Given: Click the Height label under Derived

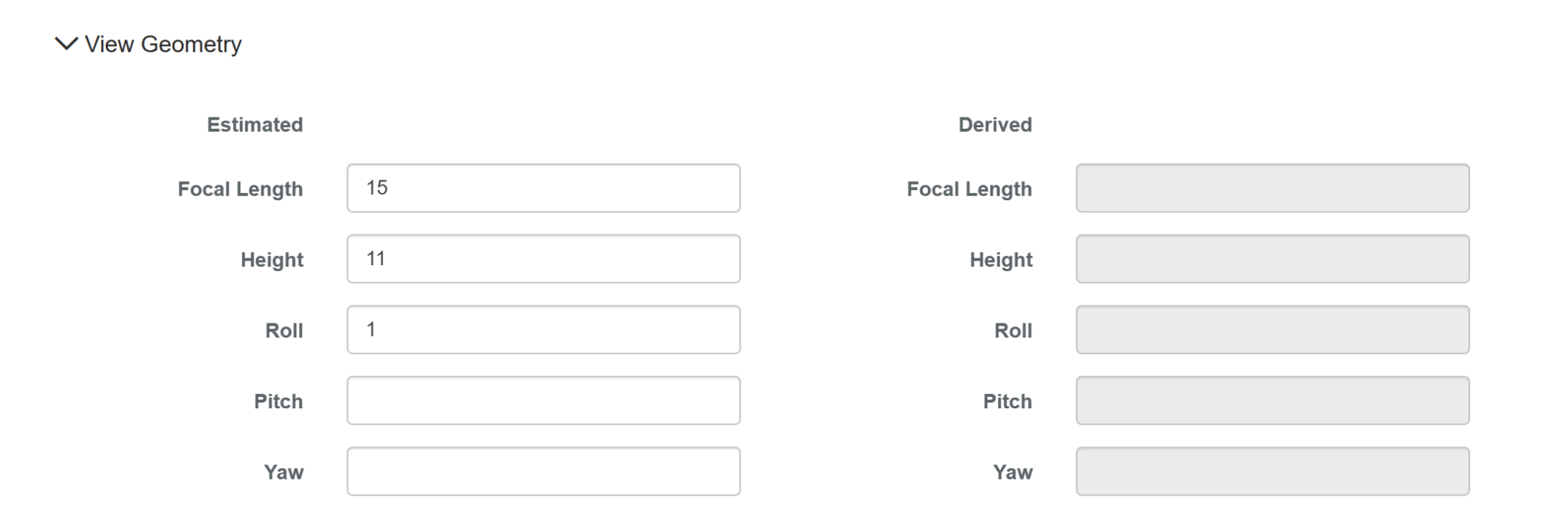Looking at the screenshot, I should 1002,260.
